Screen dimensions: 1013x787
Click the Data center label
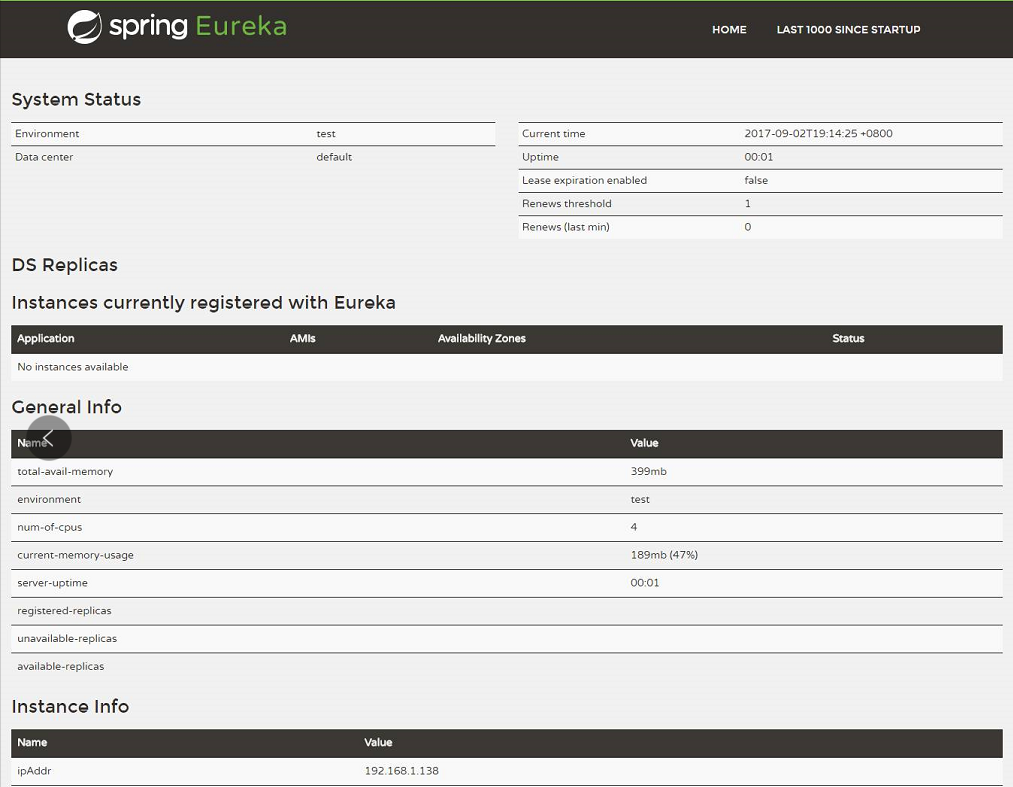(44, 157)
